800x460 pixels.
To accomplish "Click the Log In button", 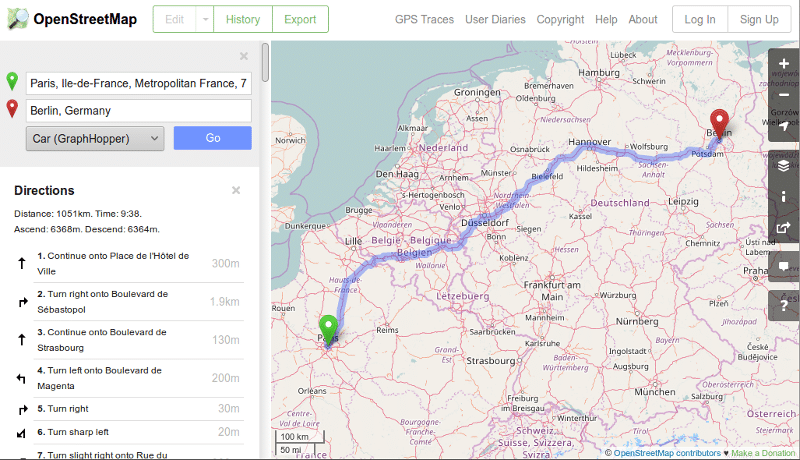I will click(x=700, y=19).
